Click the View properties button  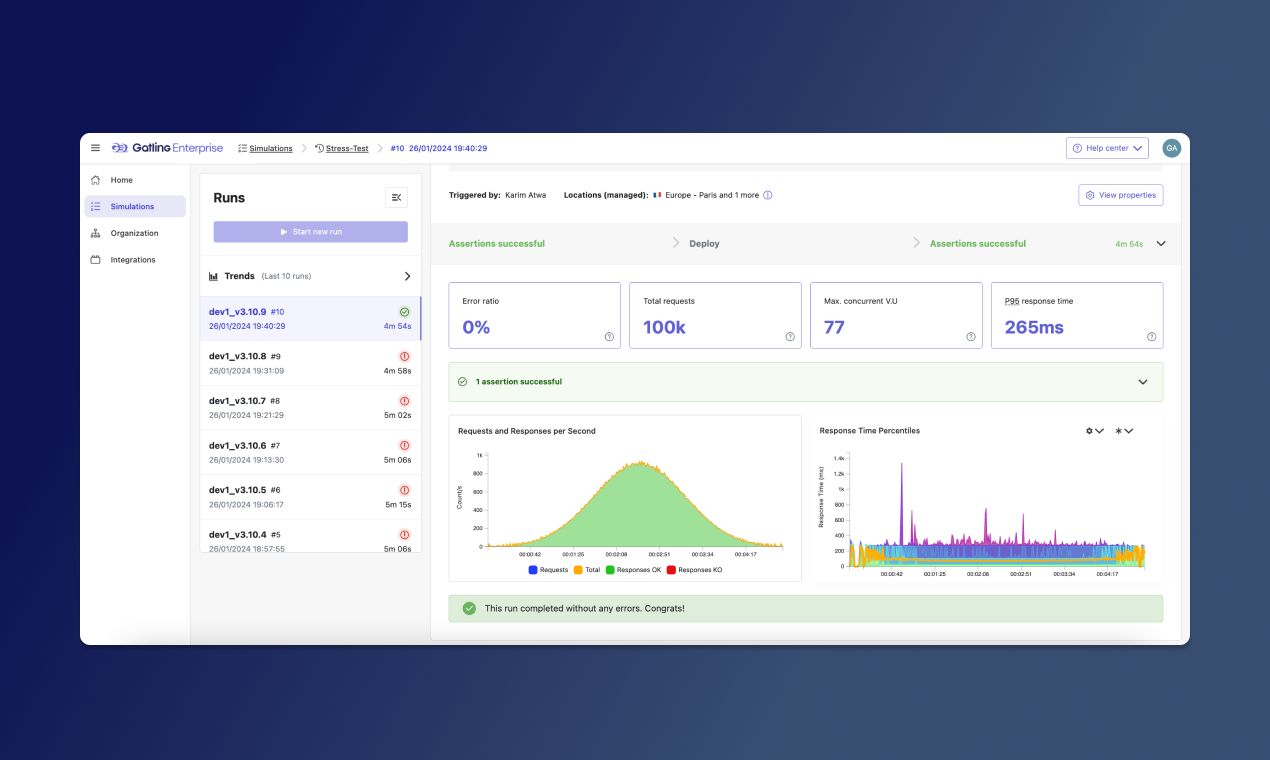pos(1120,195)
